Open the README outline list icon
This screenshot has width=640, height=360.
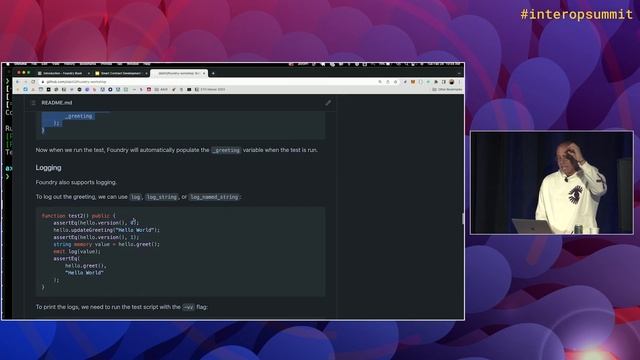[33, 103]
